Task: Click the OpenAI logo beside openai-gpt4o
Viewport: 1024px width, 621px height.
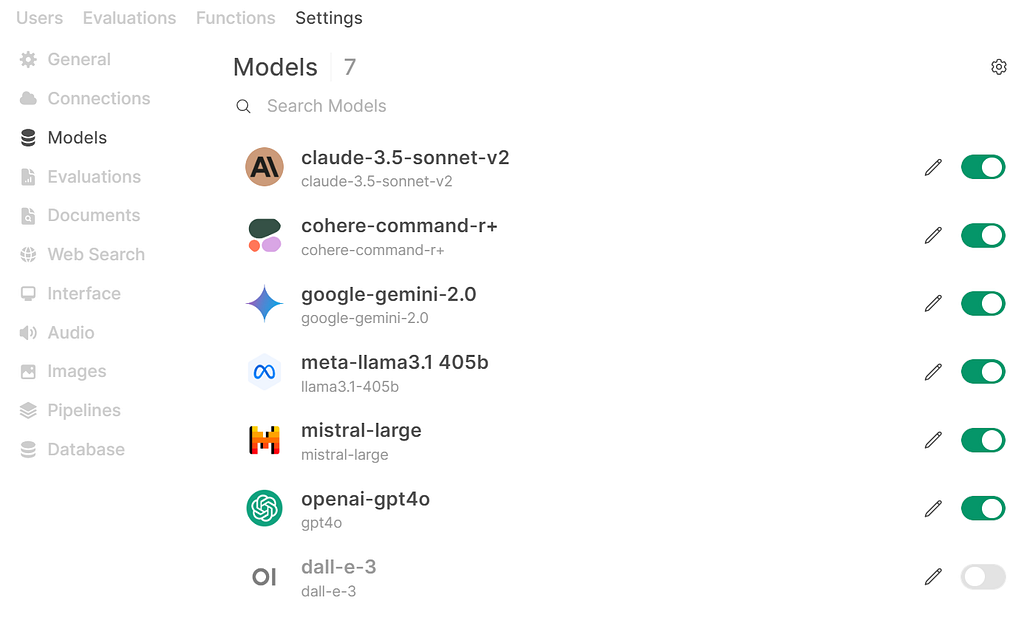Action: click(x=264, y=508)
